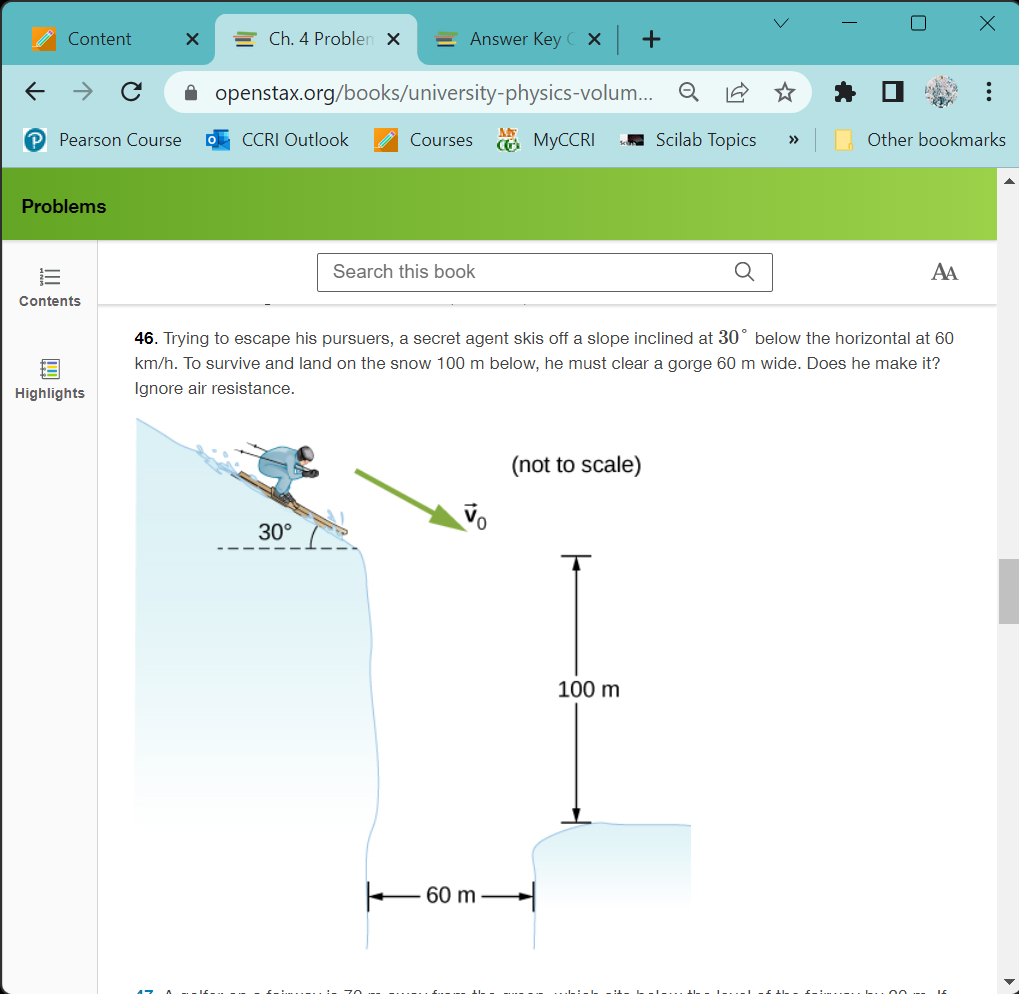Open the profile avatar menu
Image resolution: width=1019 pixels, height=994 pixels.
tap(941, 92)
